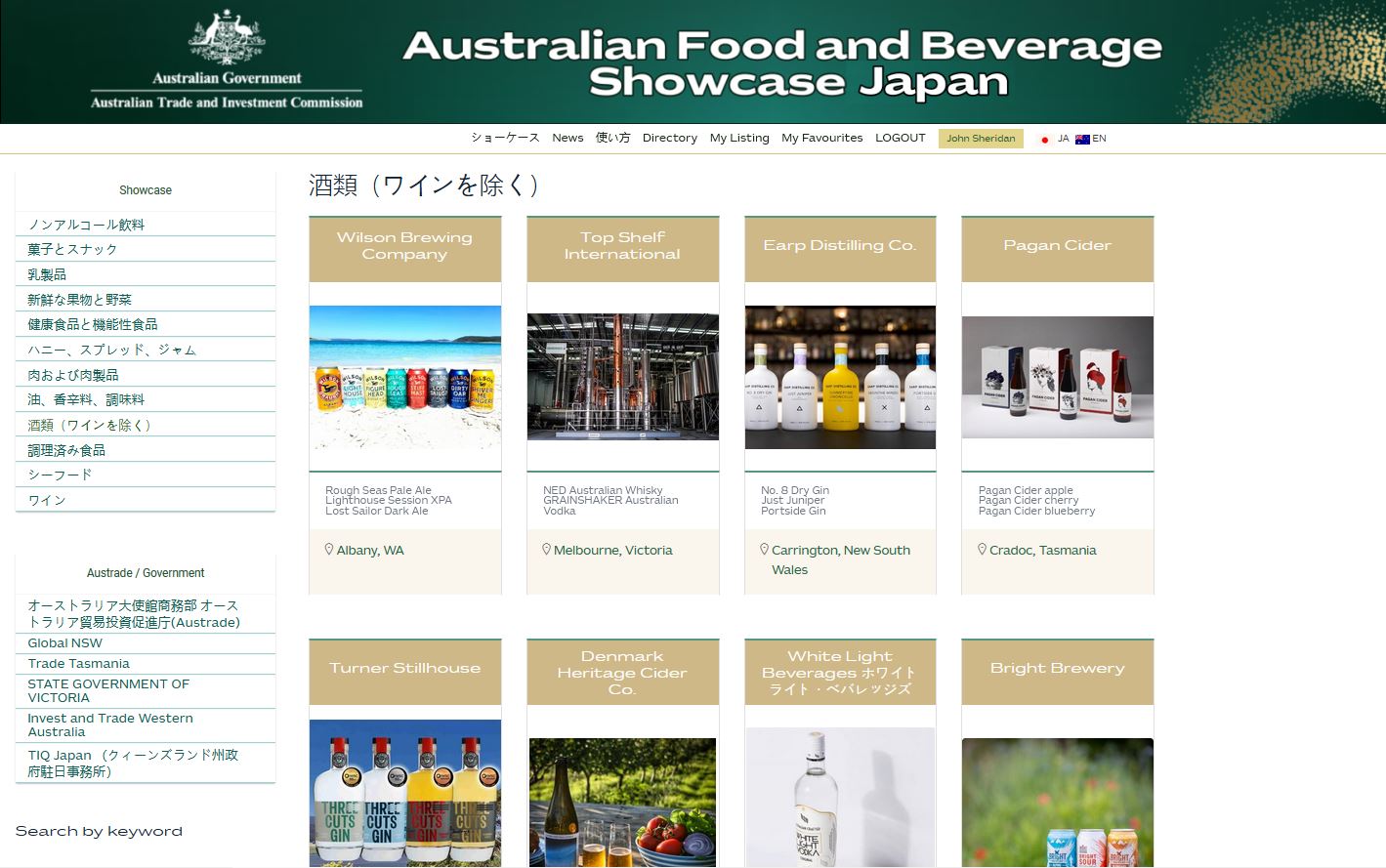
Task: Go to My Favourites in the navigation bar
Action: [821, 138]
